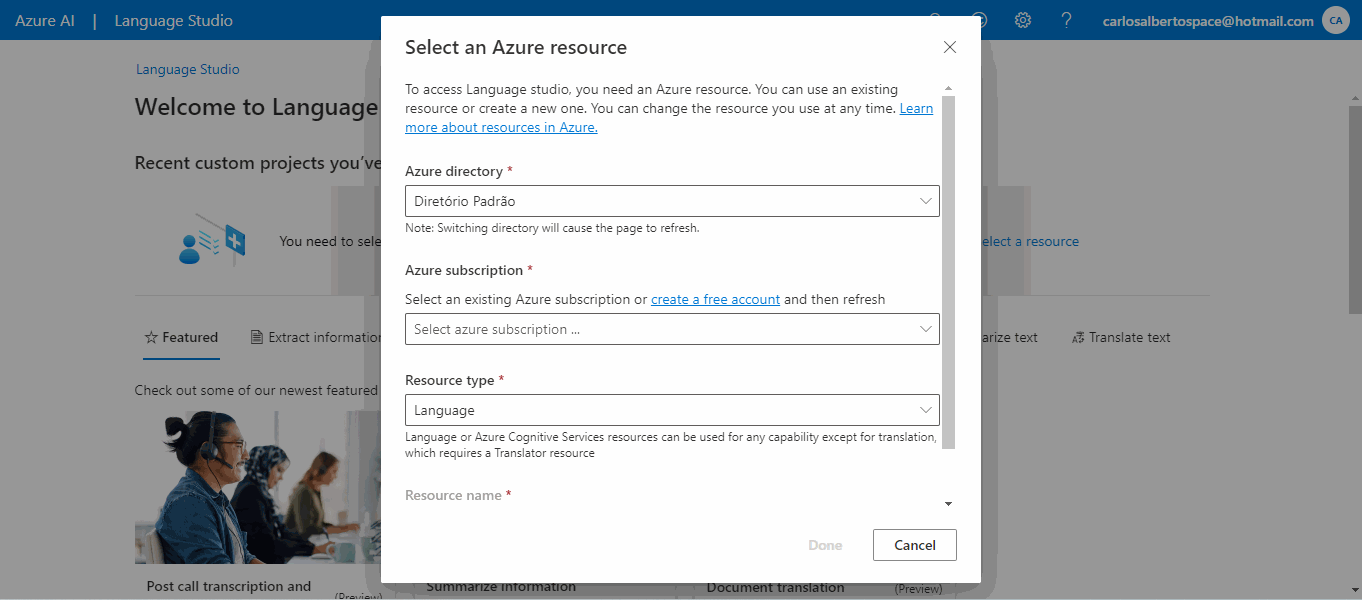Viewport: 1362px width, 600px height.
Task: Click the Post call transcription card title
Action: pyautogui.click(x=229, y=587)
